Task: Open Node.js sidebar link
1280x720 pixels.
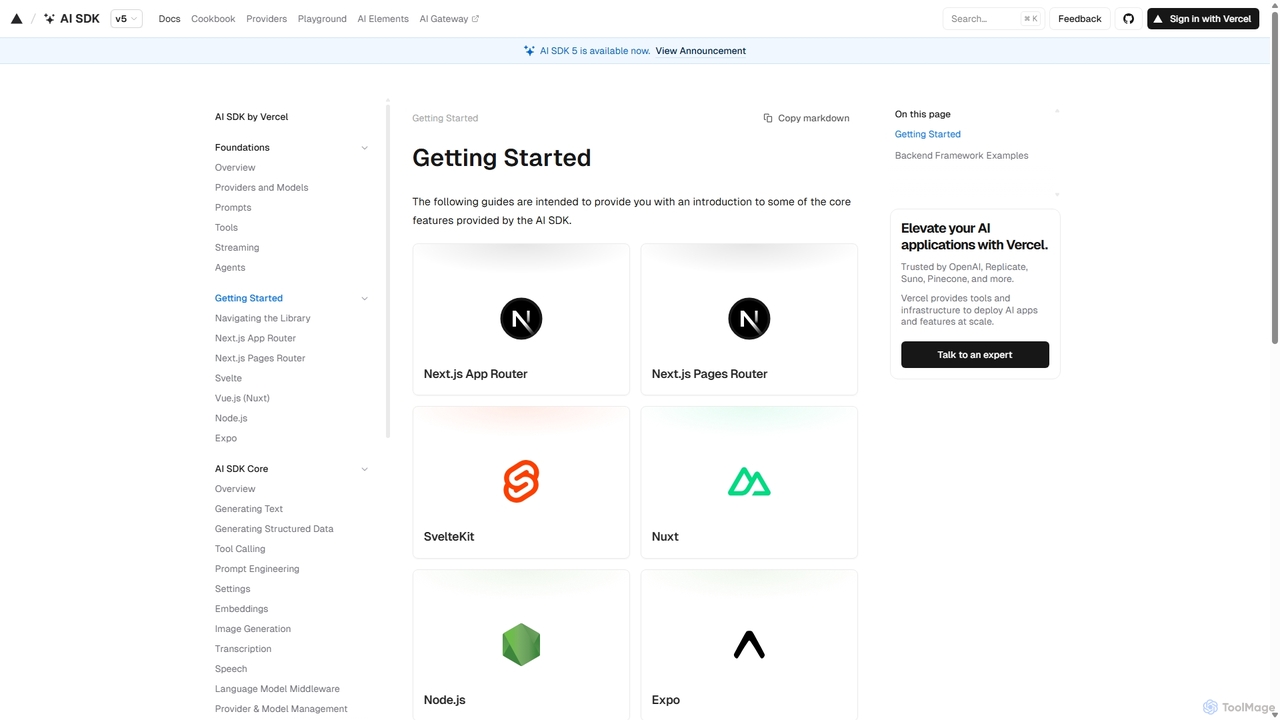Action: [x=231, y=419]
